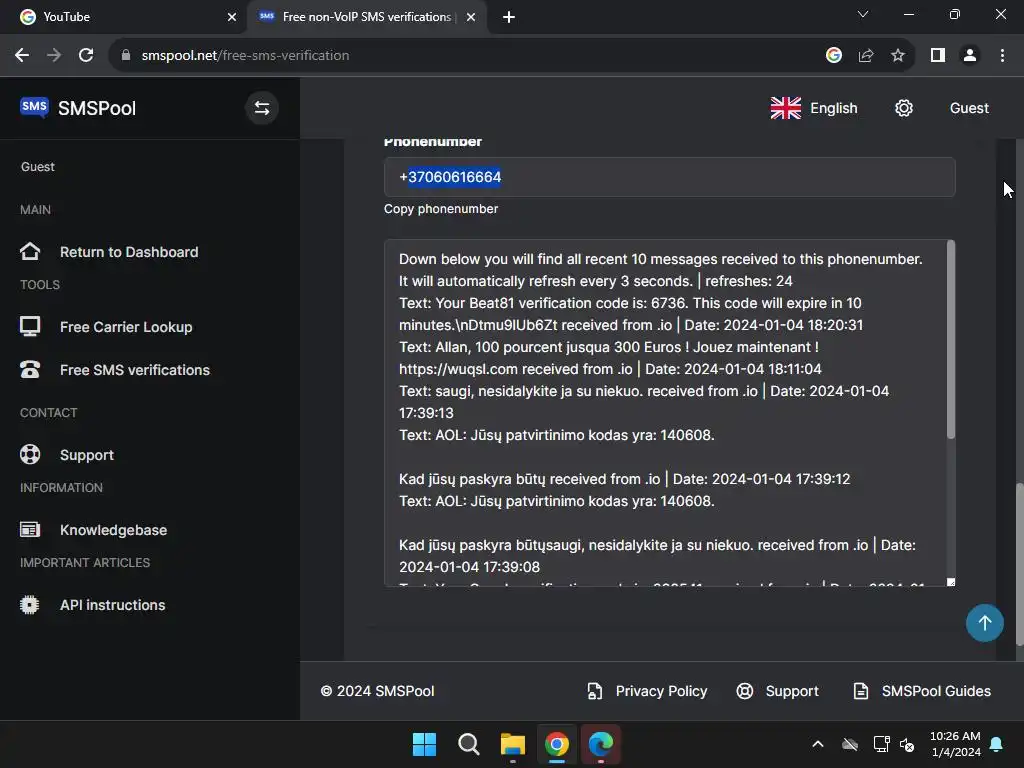This screenshot has width=1024, height=768.
Task: Show hidden system tray icons chevron
Action: click(x=818, y=744)
